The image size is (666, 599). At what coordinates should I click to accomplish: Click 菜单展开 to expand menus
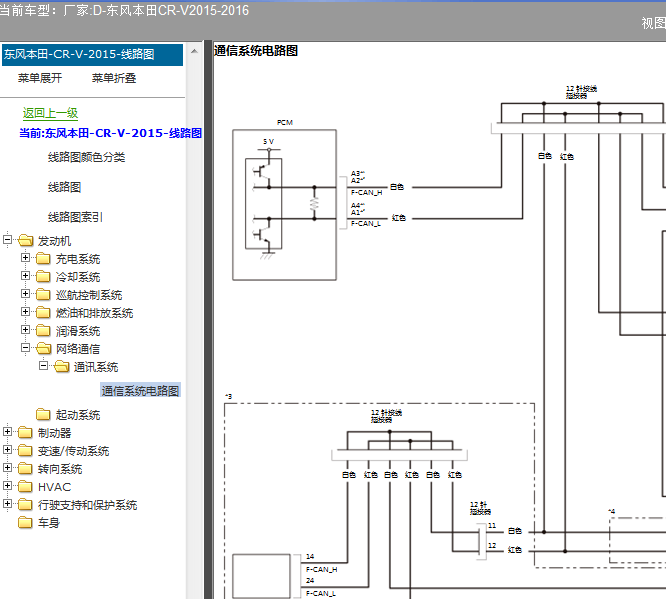click(x=40, y=78)
